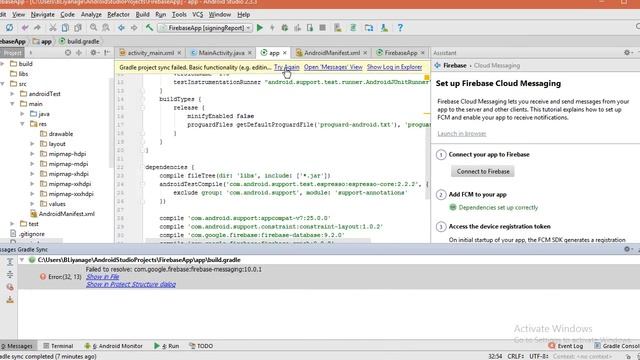Expand the java folder in tree
Image resolution: width=640 pixels, height=360 pixels.
(22, 114)
